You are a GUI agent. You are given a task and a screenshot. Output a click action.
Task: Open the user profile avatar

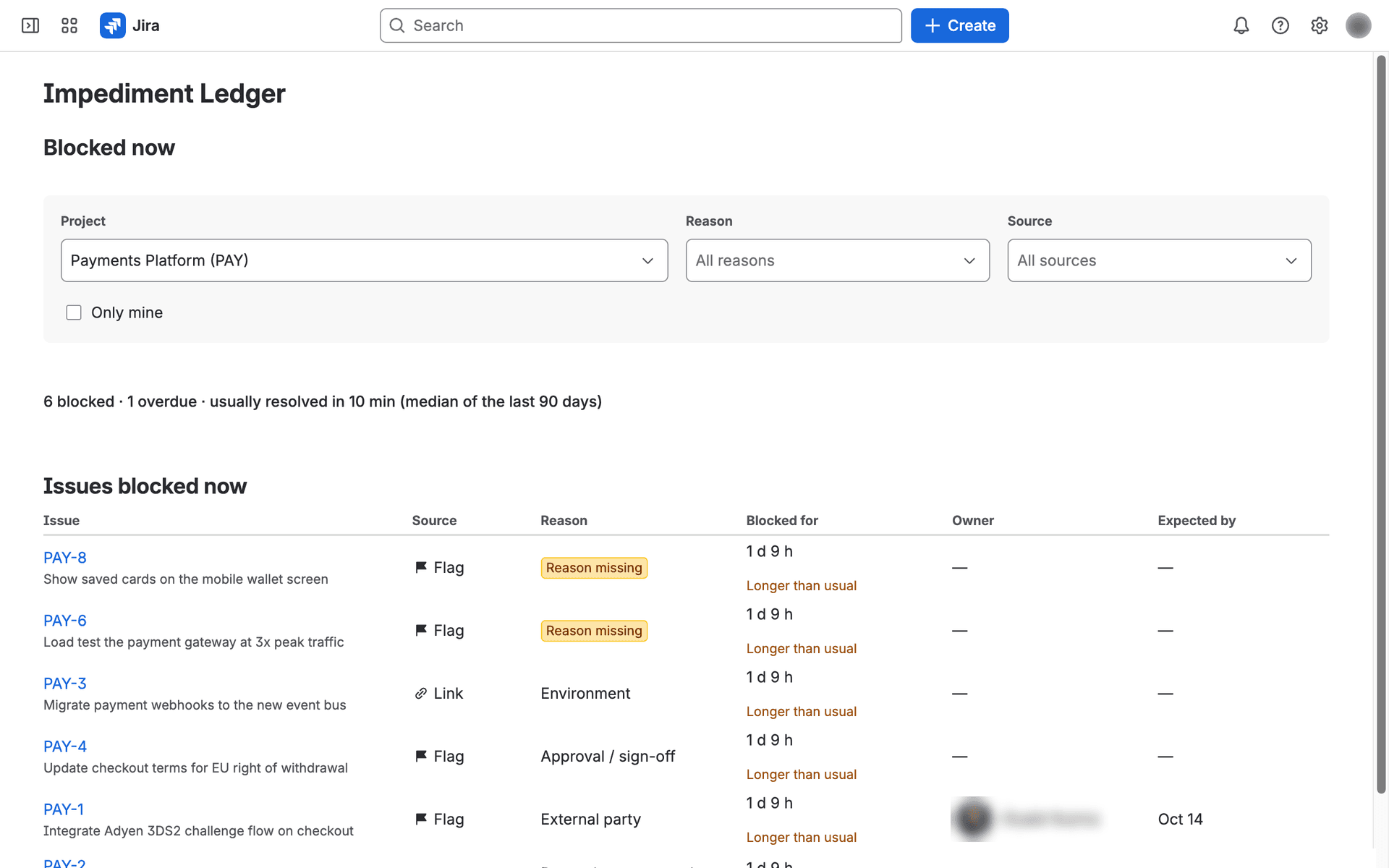1359,26
